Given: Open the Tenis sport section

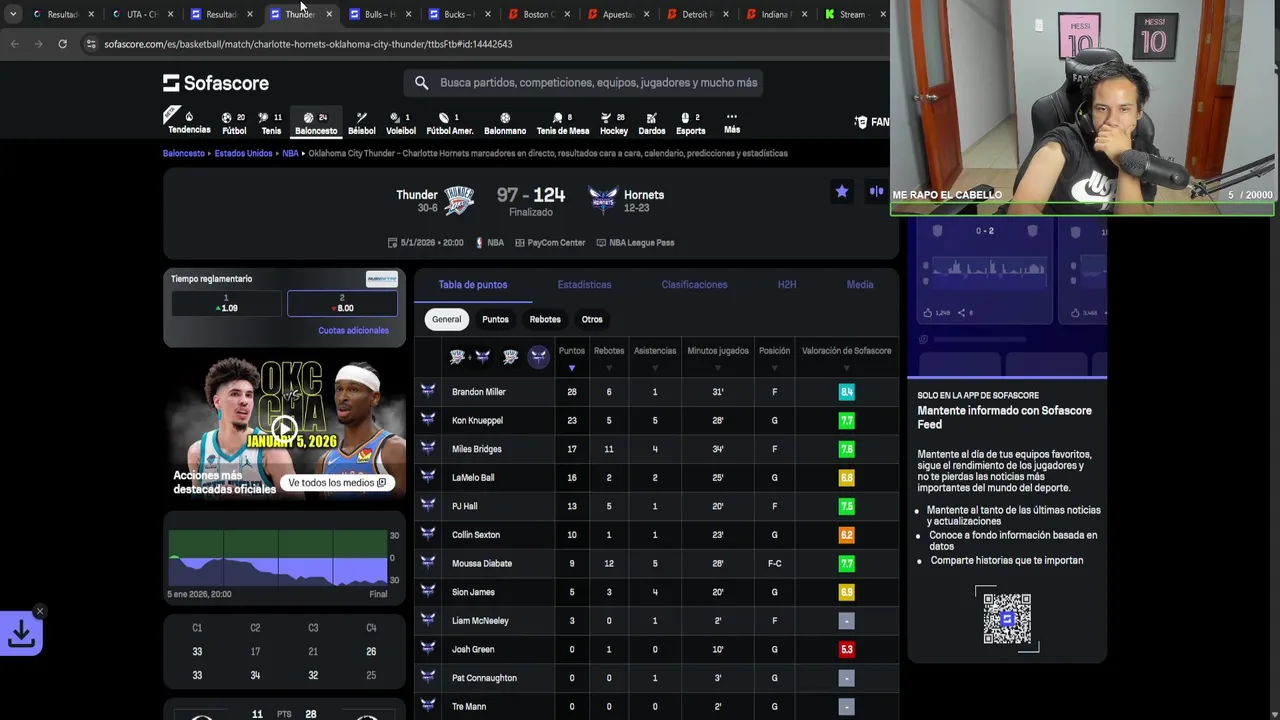Looking at the screenshot, I should click(271, 123).
